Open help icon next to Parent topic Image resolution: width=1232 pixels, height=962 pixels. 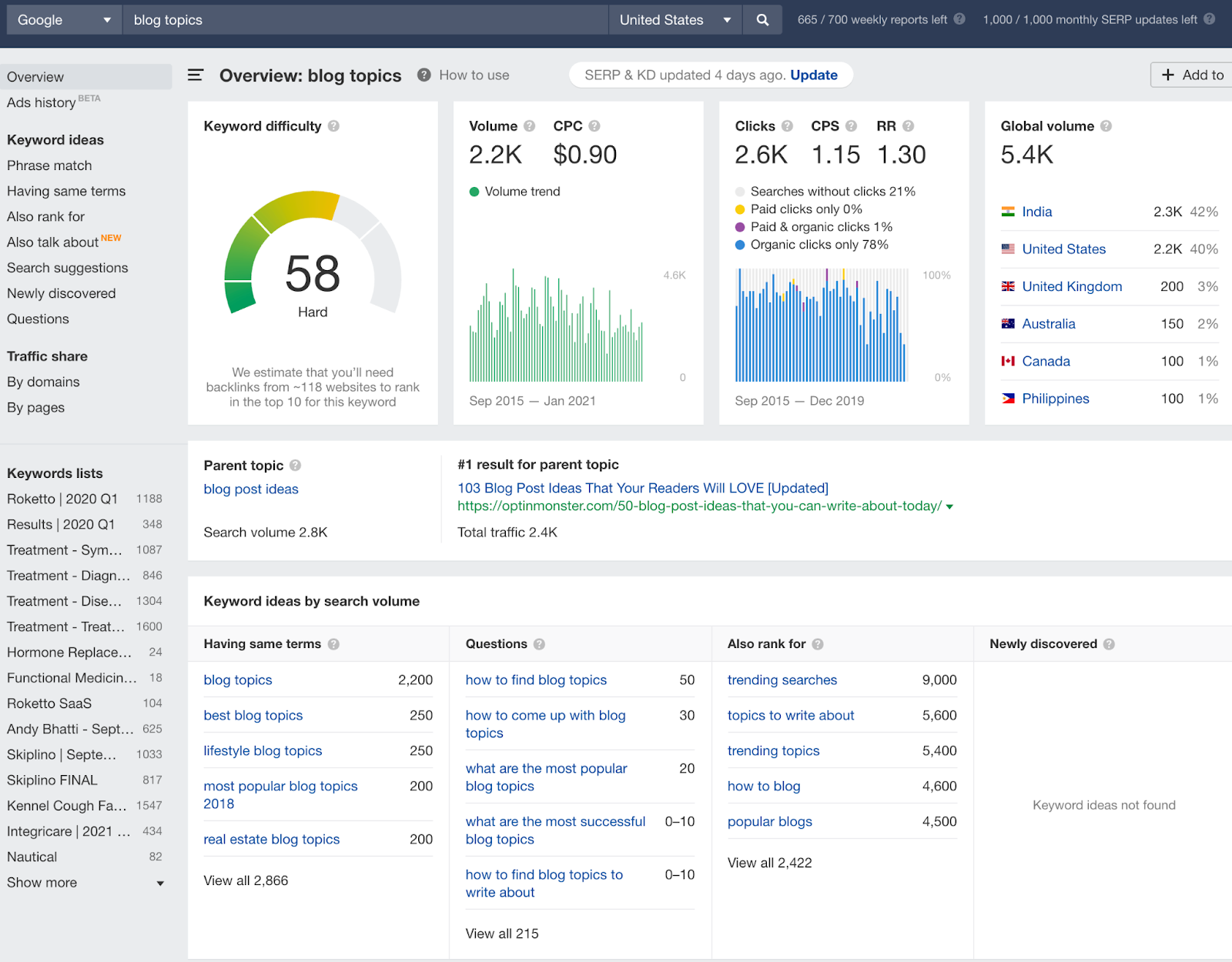point(295,466)
